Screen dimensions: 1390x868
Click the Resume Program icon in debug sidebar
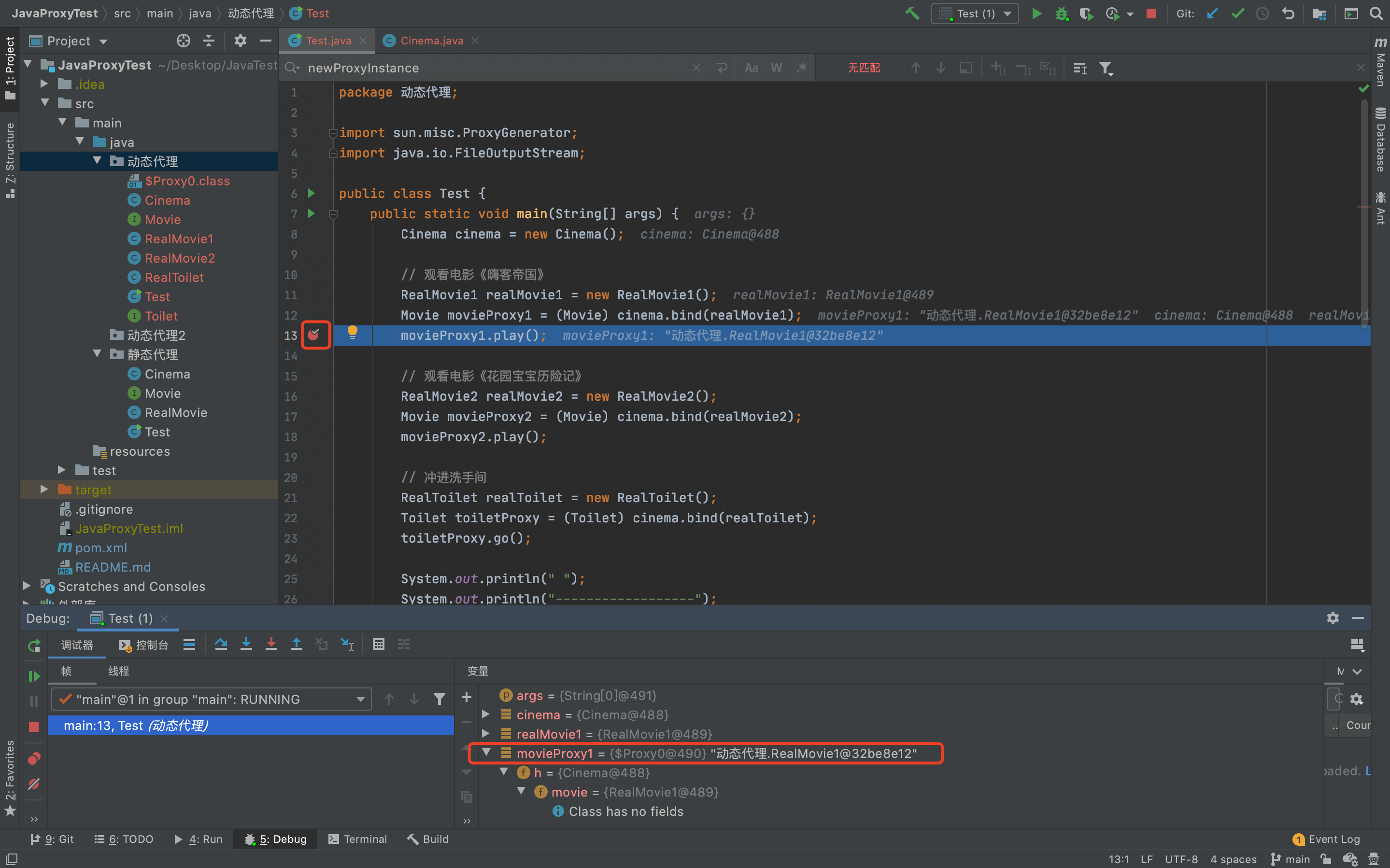click(34, 676)
